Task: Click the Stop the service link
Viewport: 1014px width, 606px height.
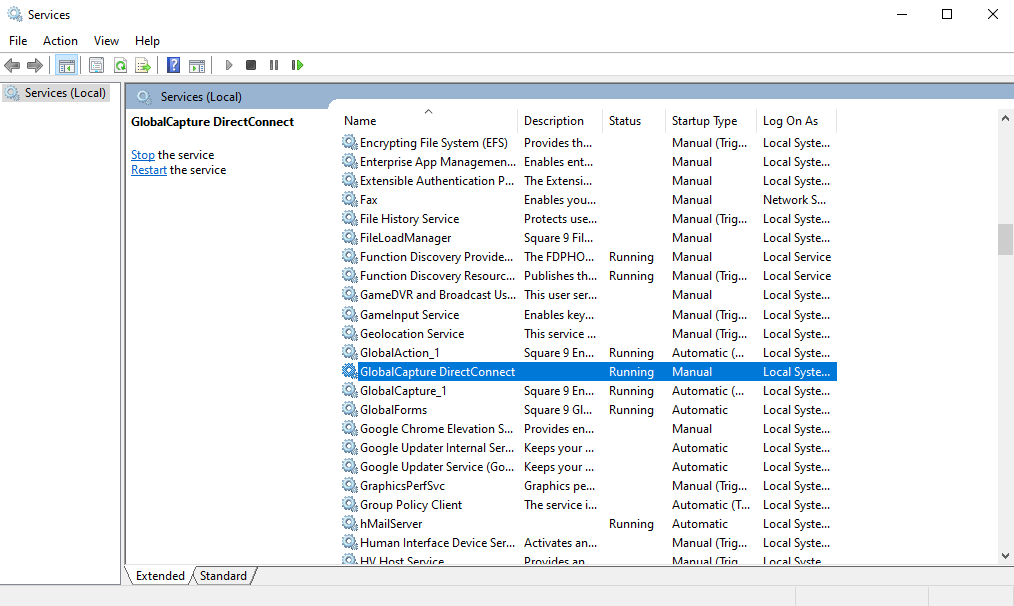Action: pyautogui.click(x=143, y=155)
